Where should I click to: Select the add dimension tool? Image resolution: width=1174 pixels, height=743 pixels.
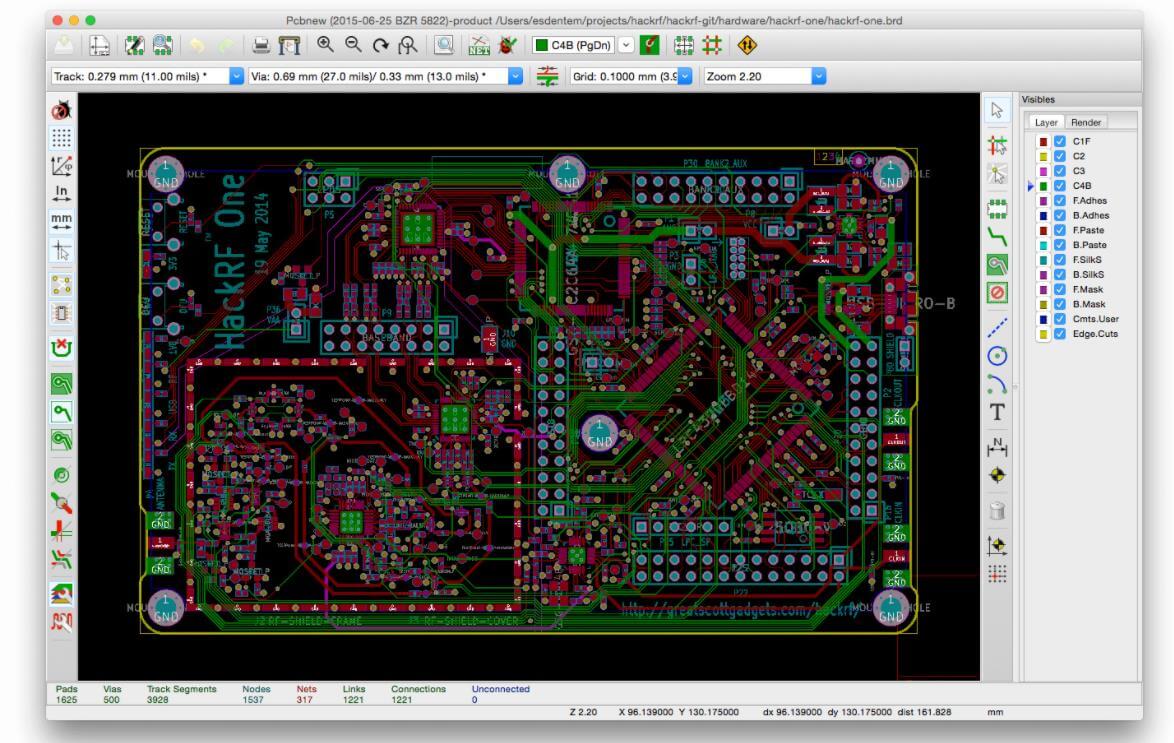[x=997, y=447]
